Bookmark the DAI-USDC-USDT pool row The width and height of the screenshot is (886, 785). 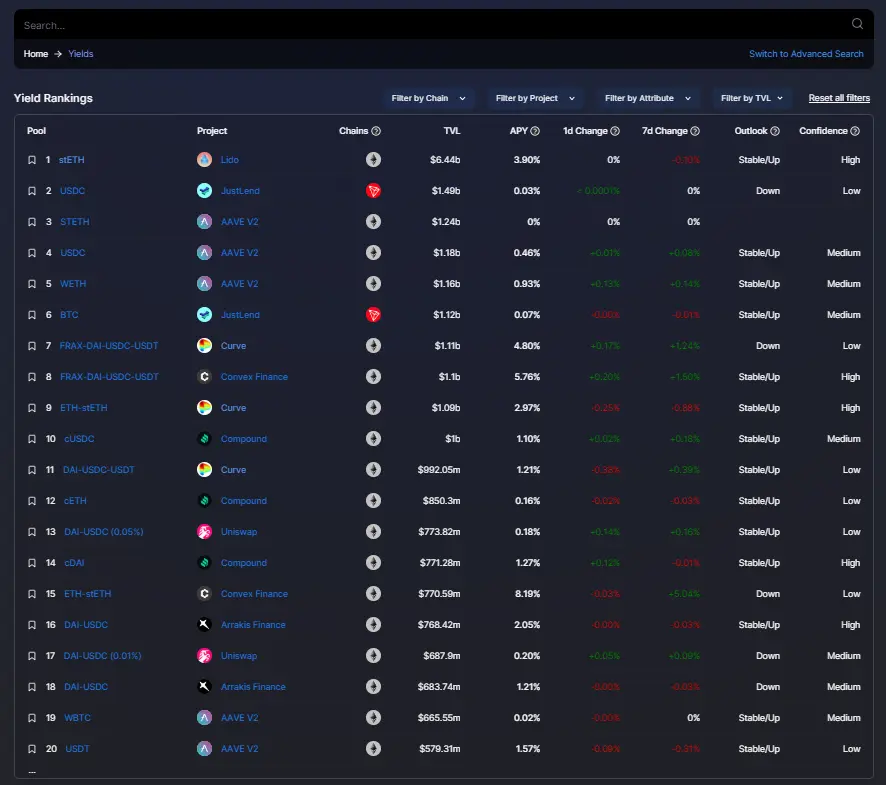[x=32, y=470]
